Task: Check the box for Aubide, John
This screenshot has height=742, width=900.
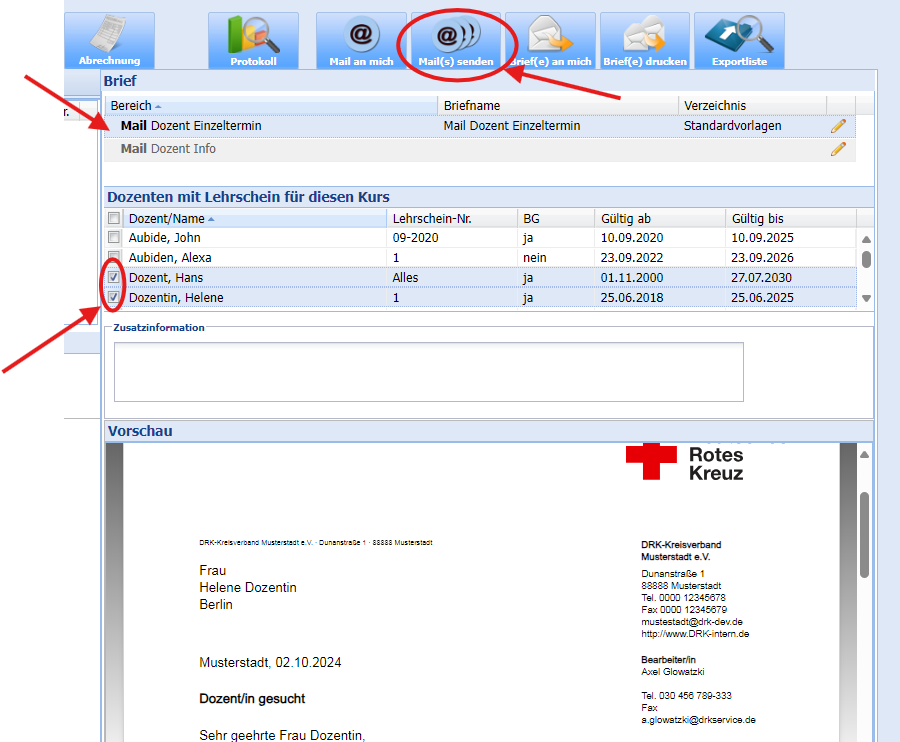Action: [x=114, y=238]
